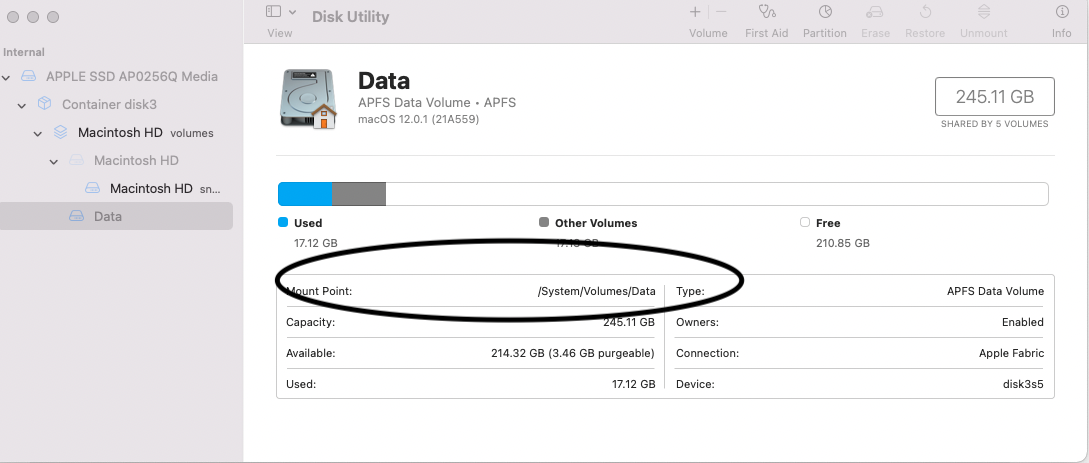
Task: Click the 245.11 GB capacity box
Action: coord(995,96)
